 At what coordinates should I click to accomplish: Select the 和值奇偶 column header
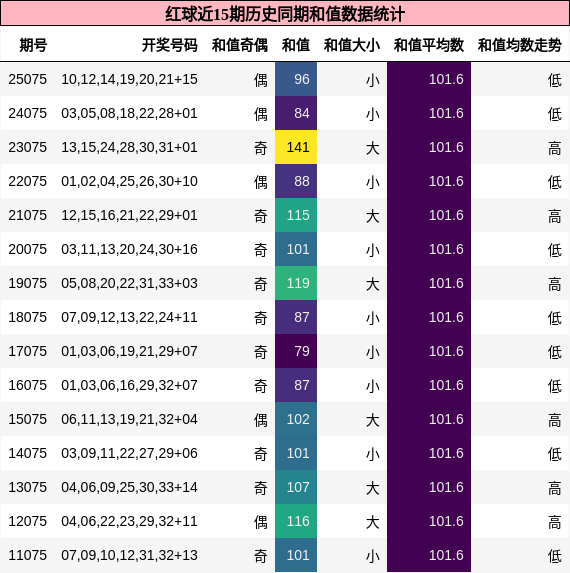pyautogui.click(x=240, y=45)
